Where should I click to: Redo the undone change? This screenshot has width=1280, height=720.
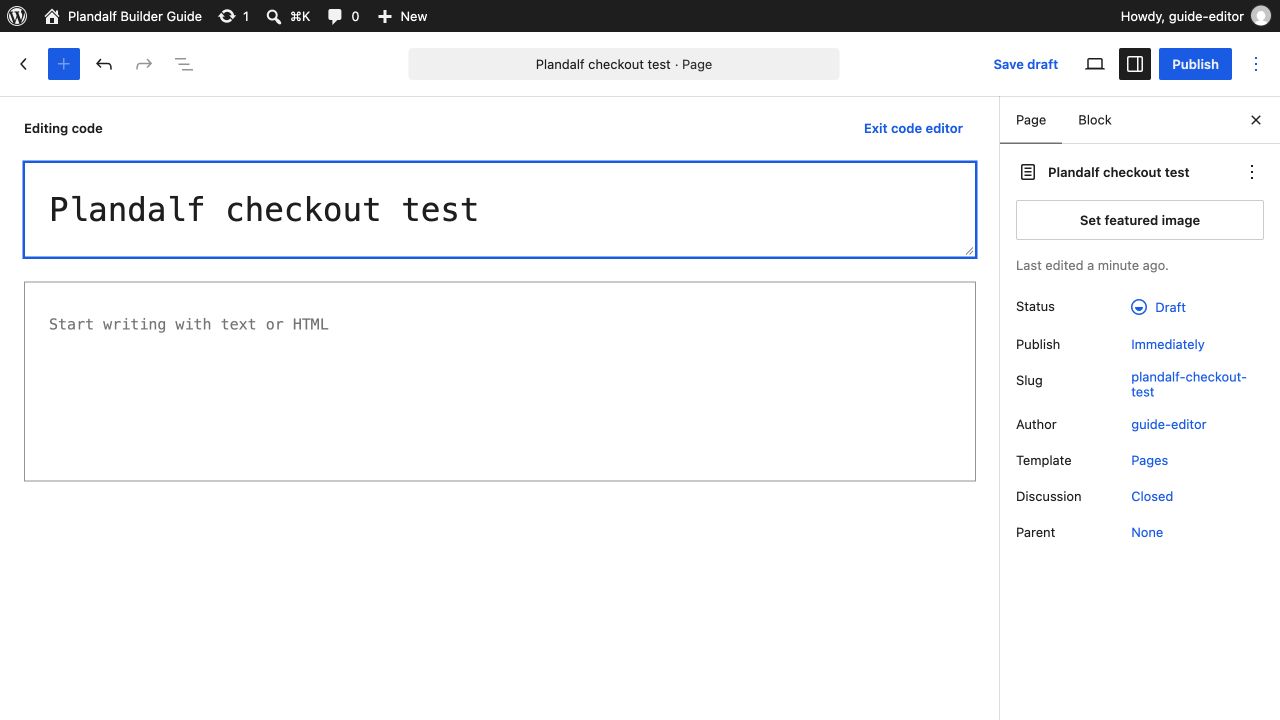pos(144,64)
